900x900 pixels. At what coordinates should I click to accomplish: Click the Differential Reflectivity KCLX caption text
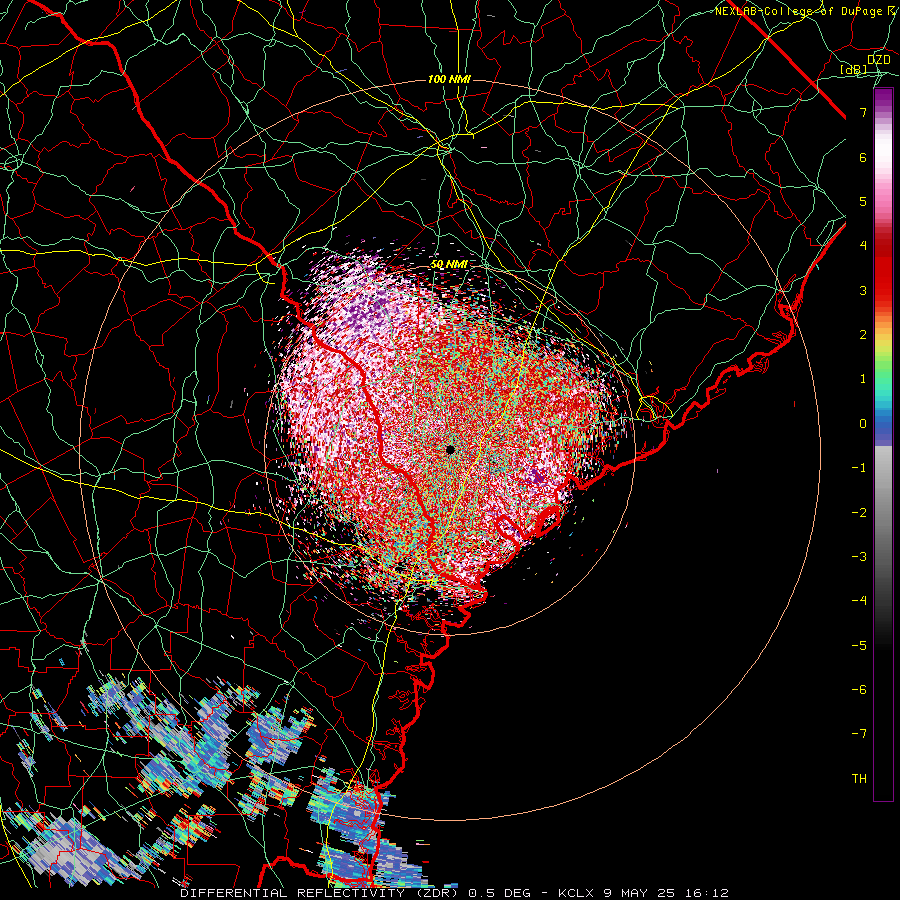pos(454,893)
